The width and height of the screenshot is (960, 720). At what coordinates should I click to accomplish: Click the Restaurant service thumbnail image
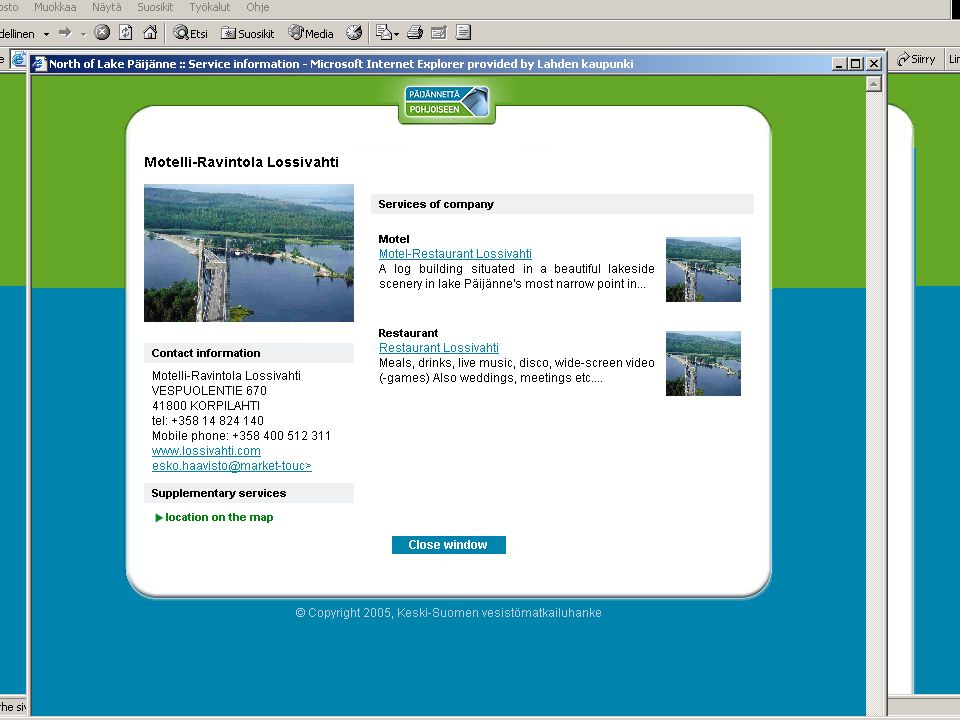[x=703, y=364]
